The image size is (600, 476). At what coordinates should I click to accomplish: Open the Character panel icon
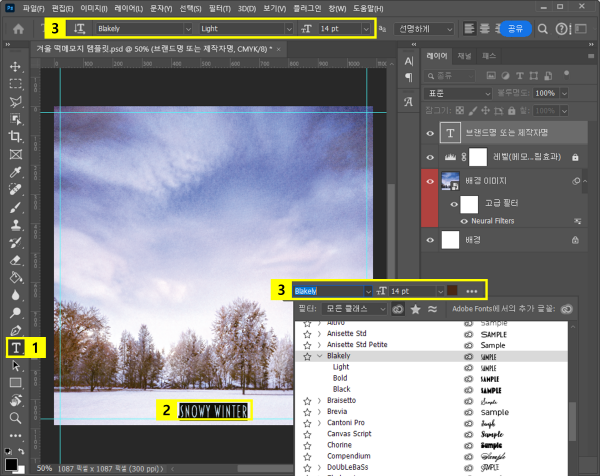coord(409,61)
